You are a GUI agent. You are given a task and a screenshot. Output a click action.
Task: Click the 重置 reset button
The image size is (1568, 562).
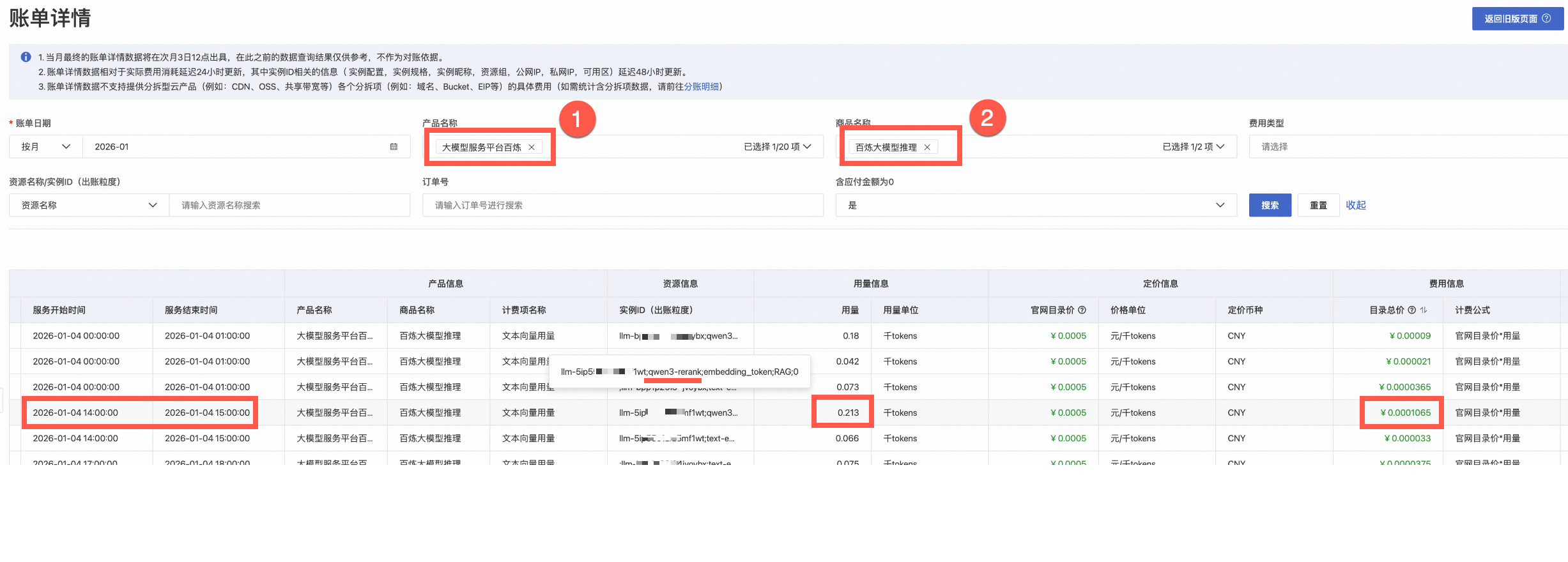pyautogui.click(x=1318, y=205)
